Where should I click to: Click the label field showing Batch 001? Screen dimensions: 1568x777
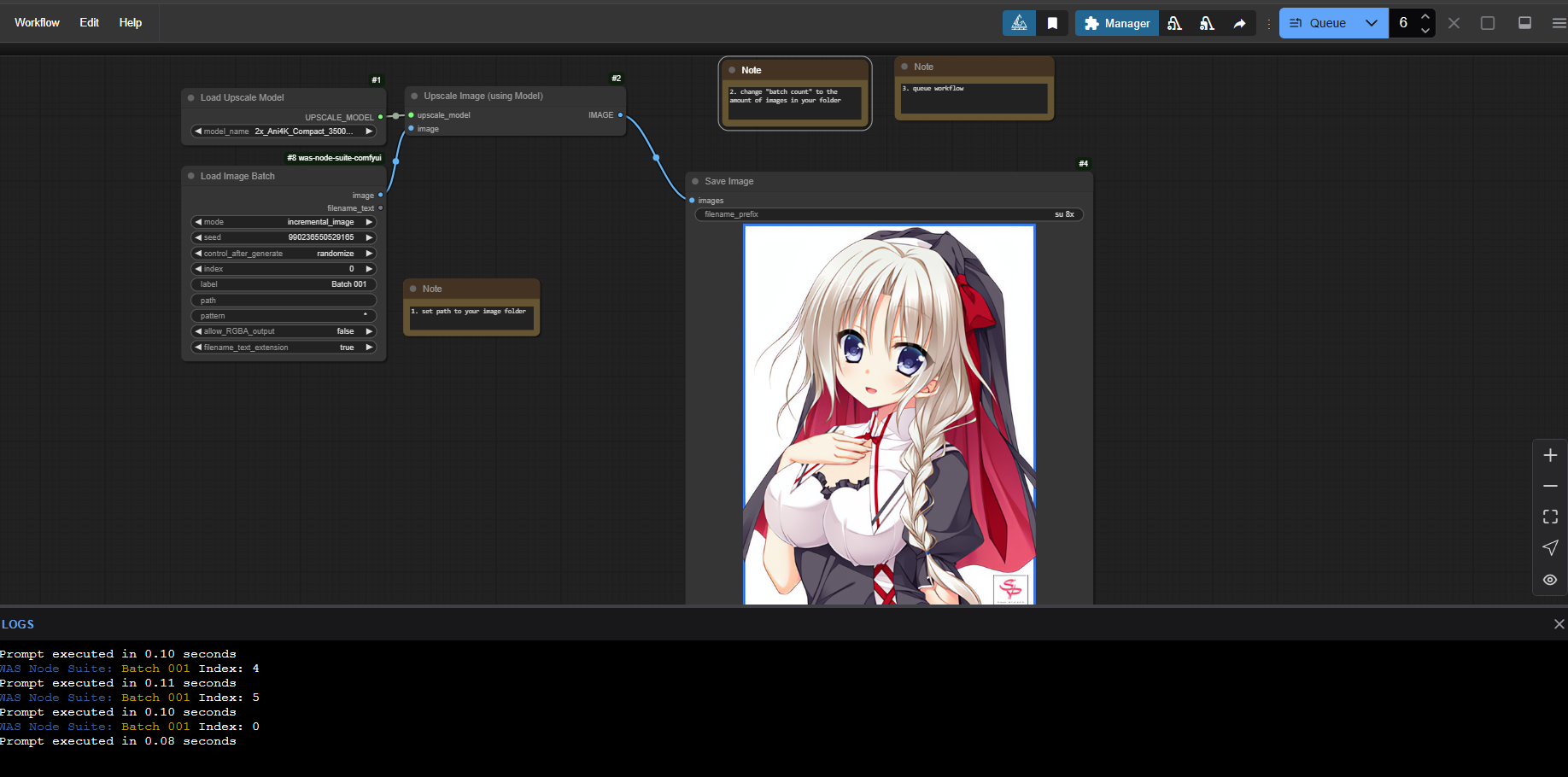[284, 284]
